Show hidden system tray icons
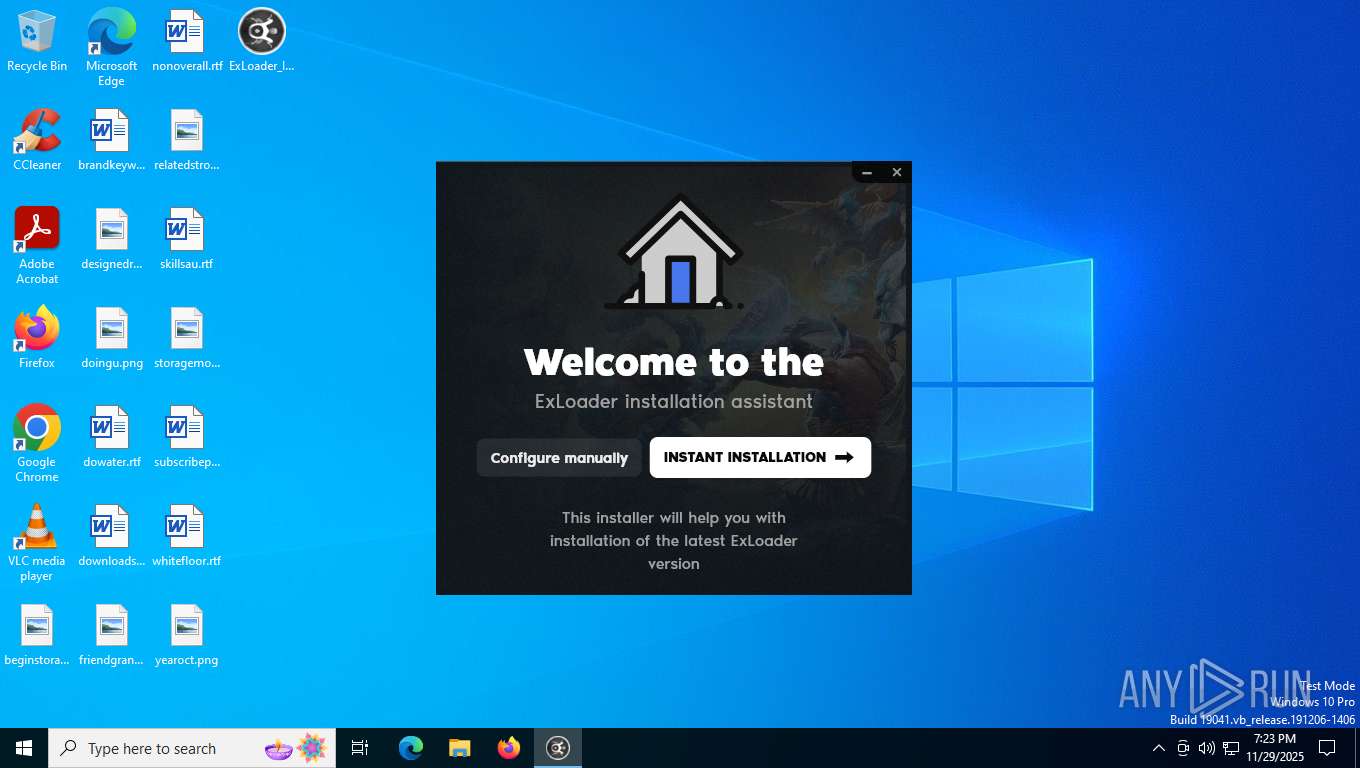 coord(1159,748)
